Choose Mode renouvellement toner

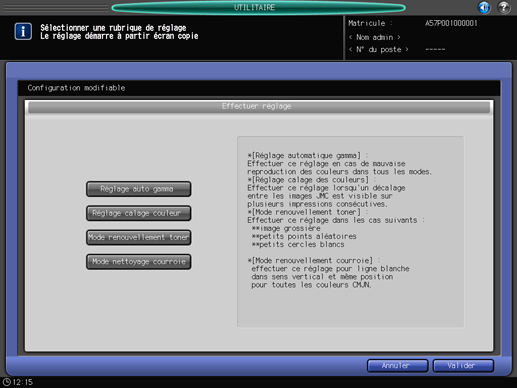point(138,237)
